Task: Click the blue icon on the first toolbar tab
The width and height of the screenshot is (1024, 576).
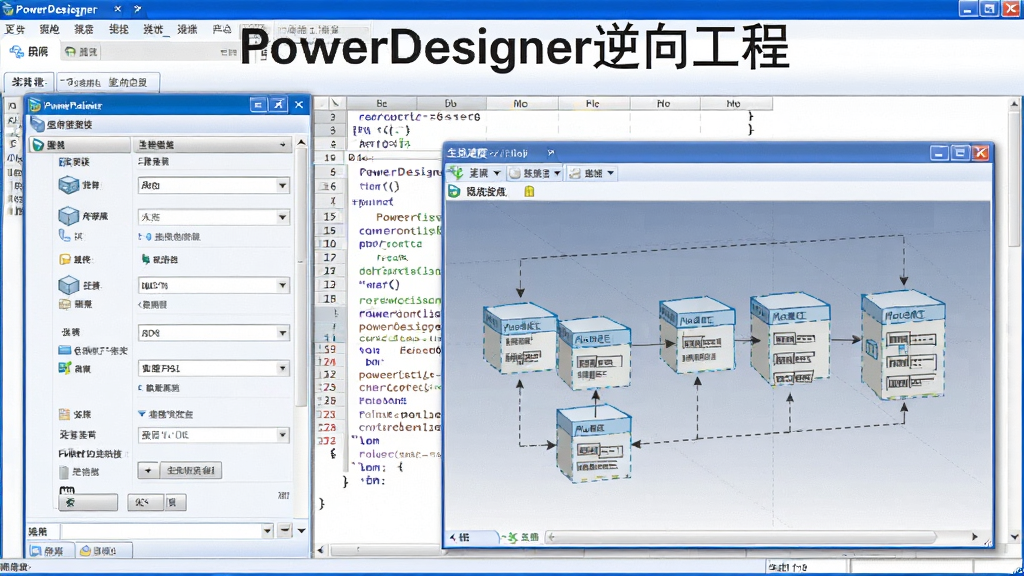Action: click(x=16, y=52)
